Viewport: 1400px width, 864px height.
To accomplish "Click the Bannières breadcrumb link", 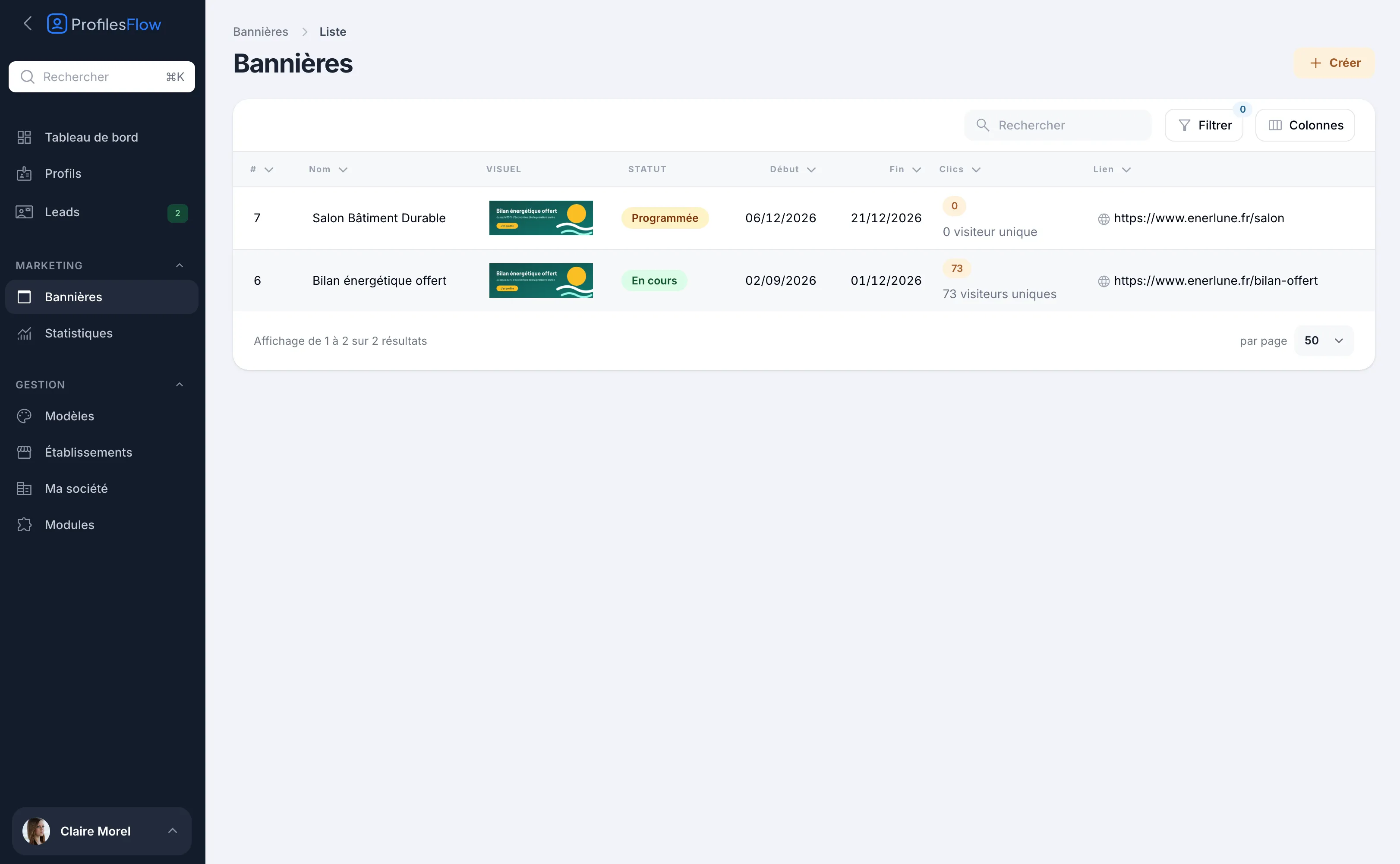I will pos(261,32).
